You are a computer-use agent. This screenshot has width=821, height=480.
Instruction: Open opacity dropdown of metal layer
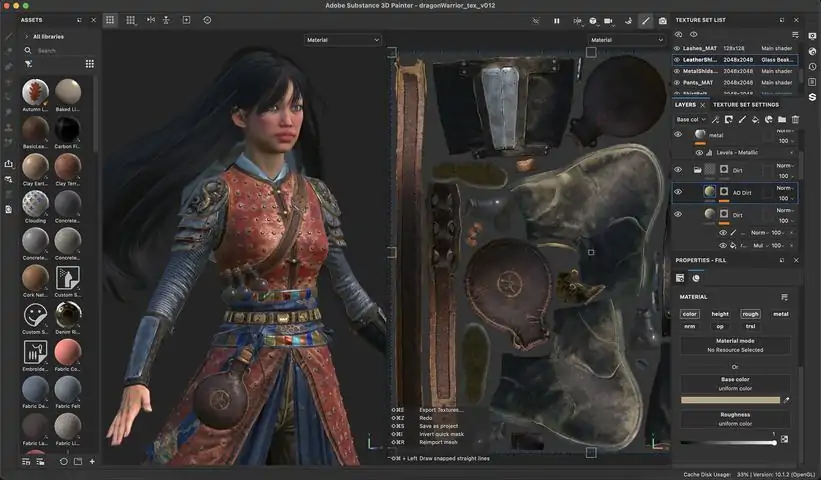[785, 141]
